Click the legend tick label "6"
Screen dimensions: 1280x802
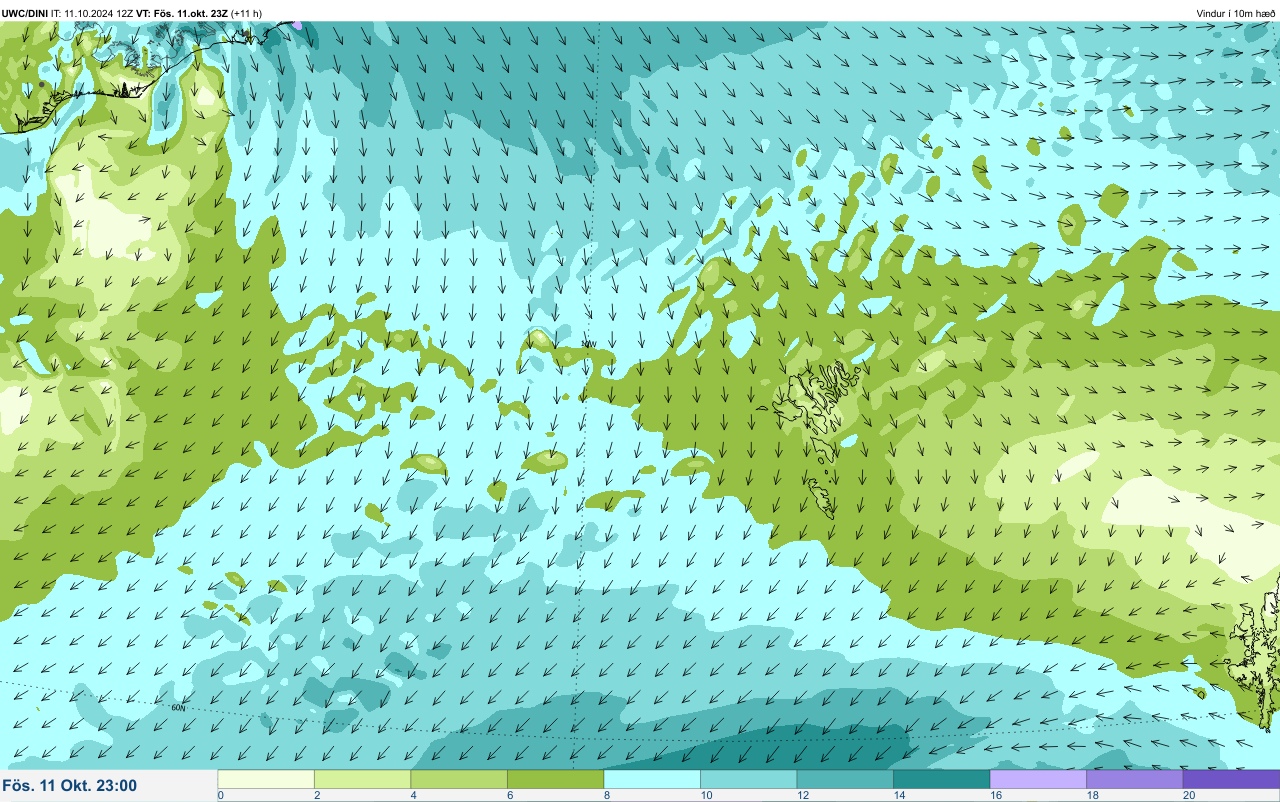click(x=509, y=795)
